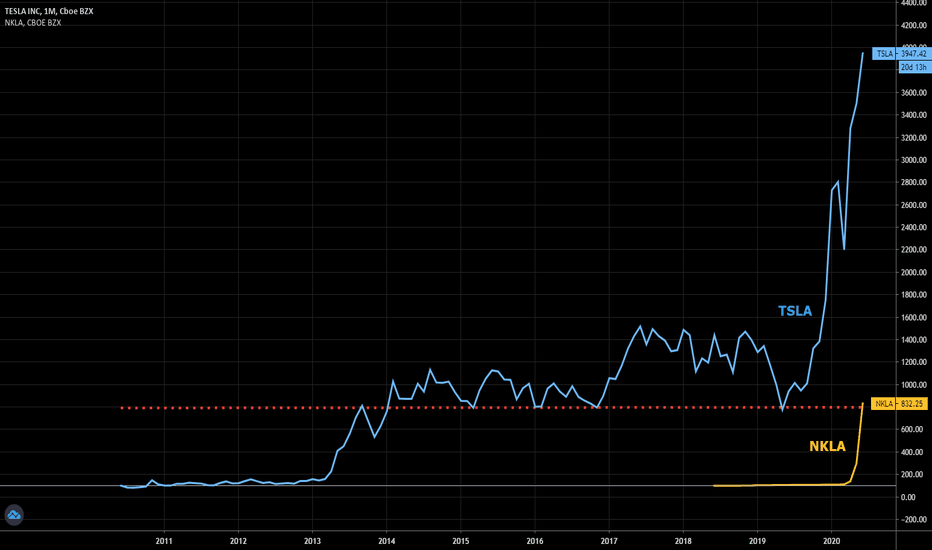Click the NKLA, CBOE BZX legend text
Screen dimensions: 932x550
click(x=33, y=23)
